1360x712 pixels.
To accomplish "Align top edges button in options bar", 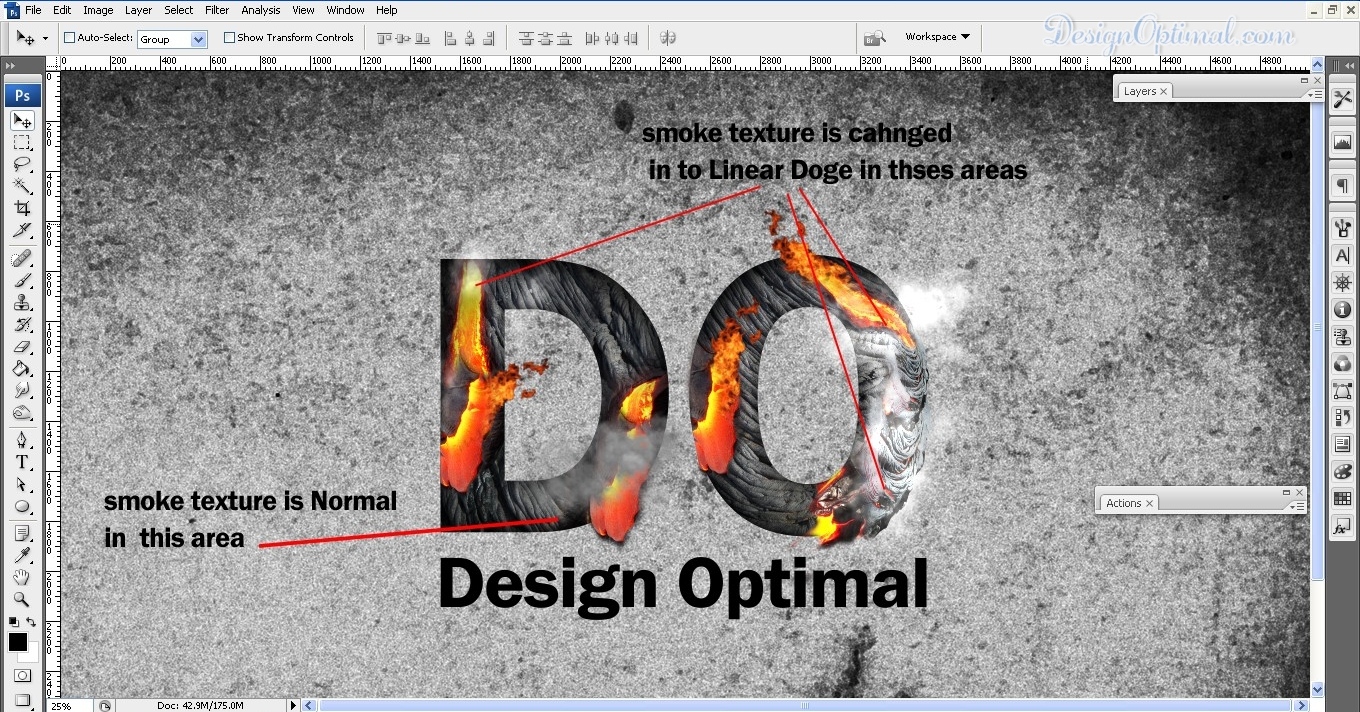I will click(x=384, y=38).
